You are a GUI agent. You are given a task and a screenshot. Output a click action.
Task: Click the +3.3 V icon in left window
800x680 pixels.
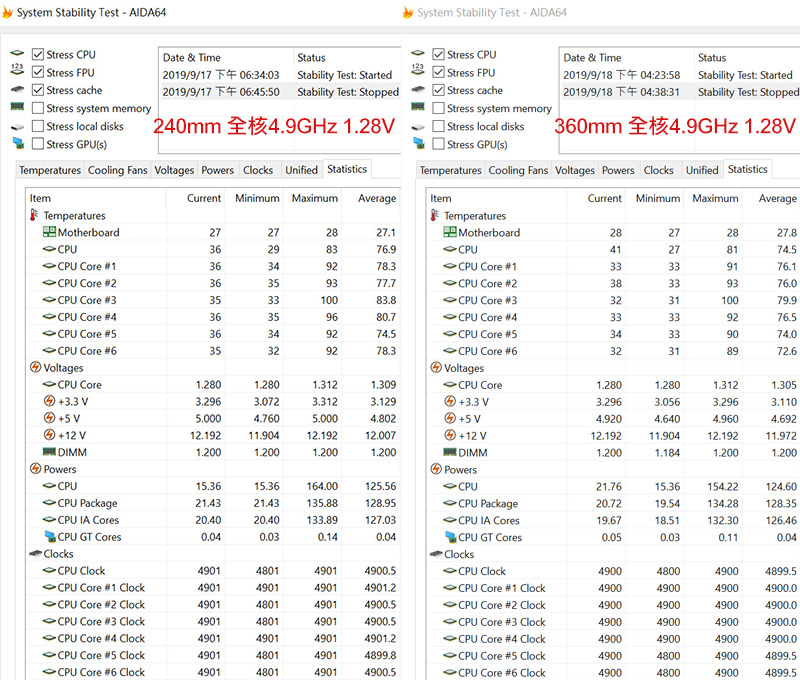tap(49, 401)
